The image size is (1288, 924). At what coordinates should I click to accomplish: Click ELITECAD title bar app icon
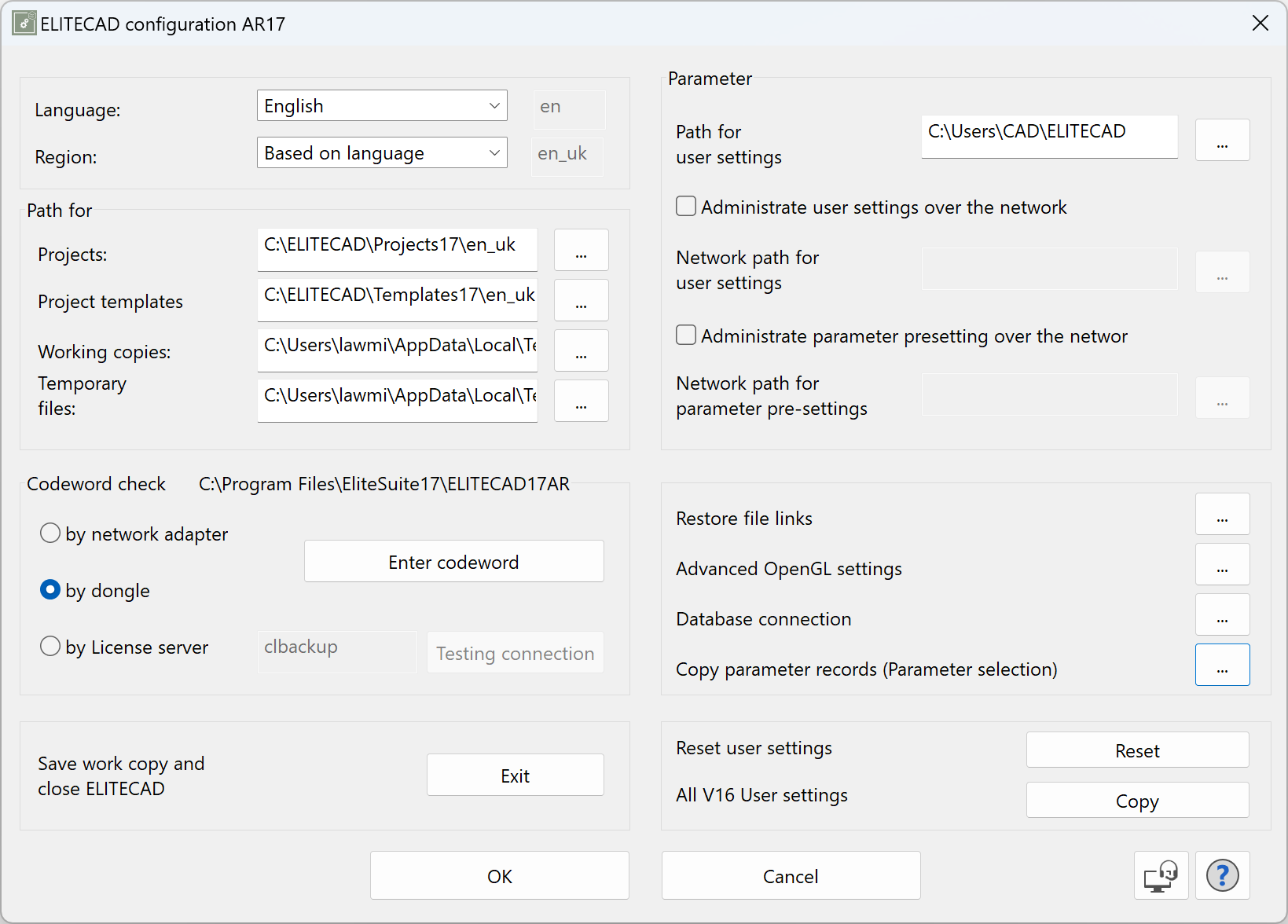click(x=24, y=23)
